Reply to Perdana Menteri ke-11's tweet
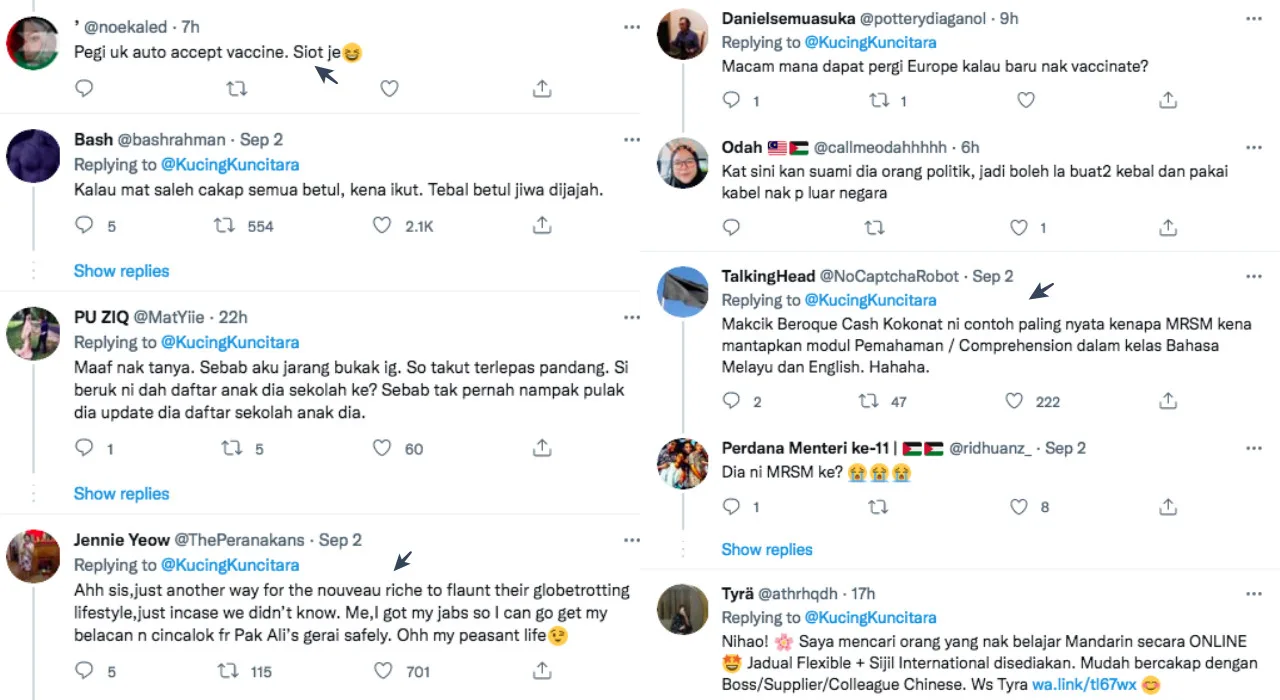Viewport: 1280px width, 700px height. tap(732, 507)
